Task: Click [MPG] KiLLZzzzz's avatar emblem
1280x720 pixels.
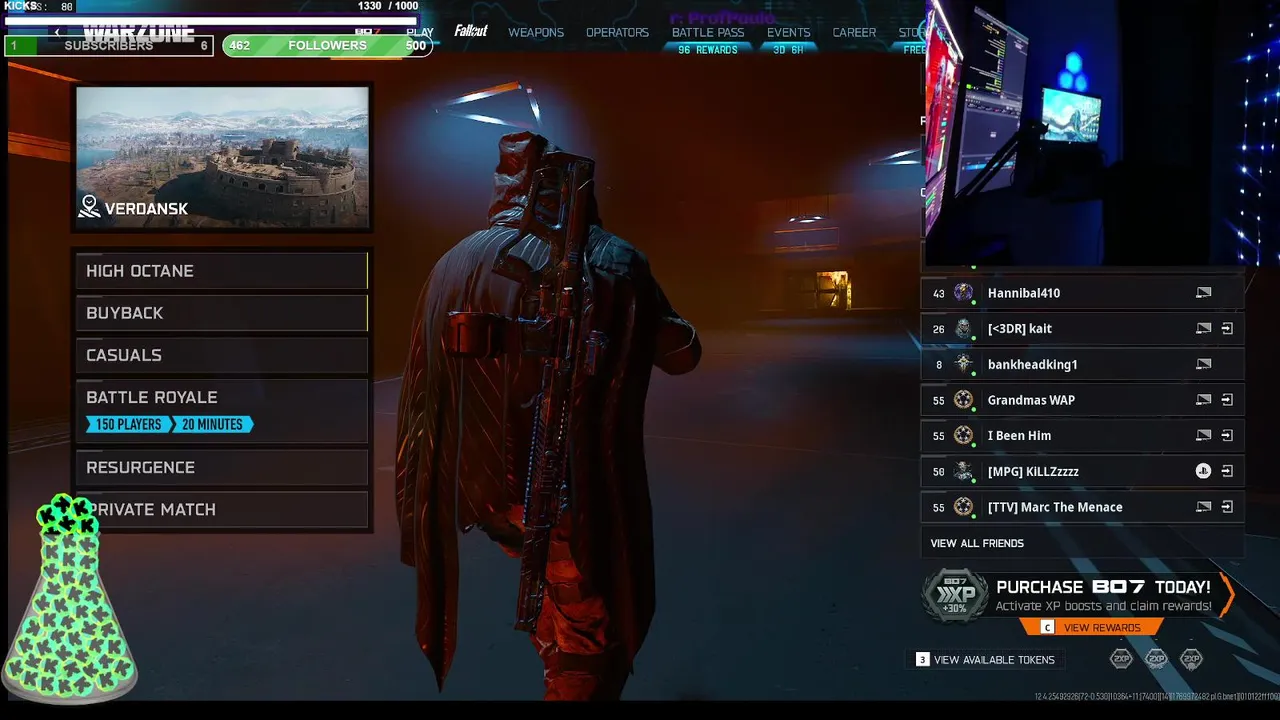Action: click(963, 471)
